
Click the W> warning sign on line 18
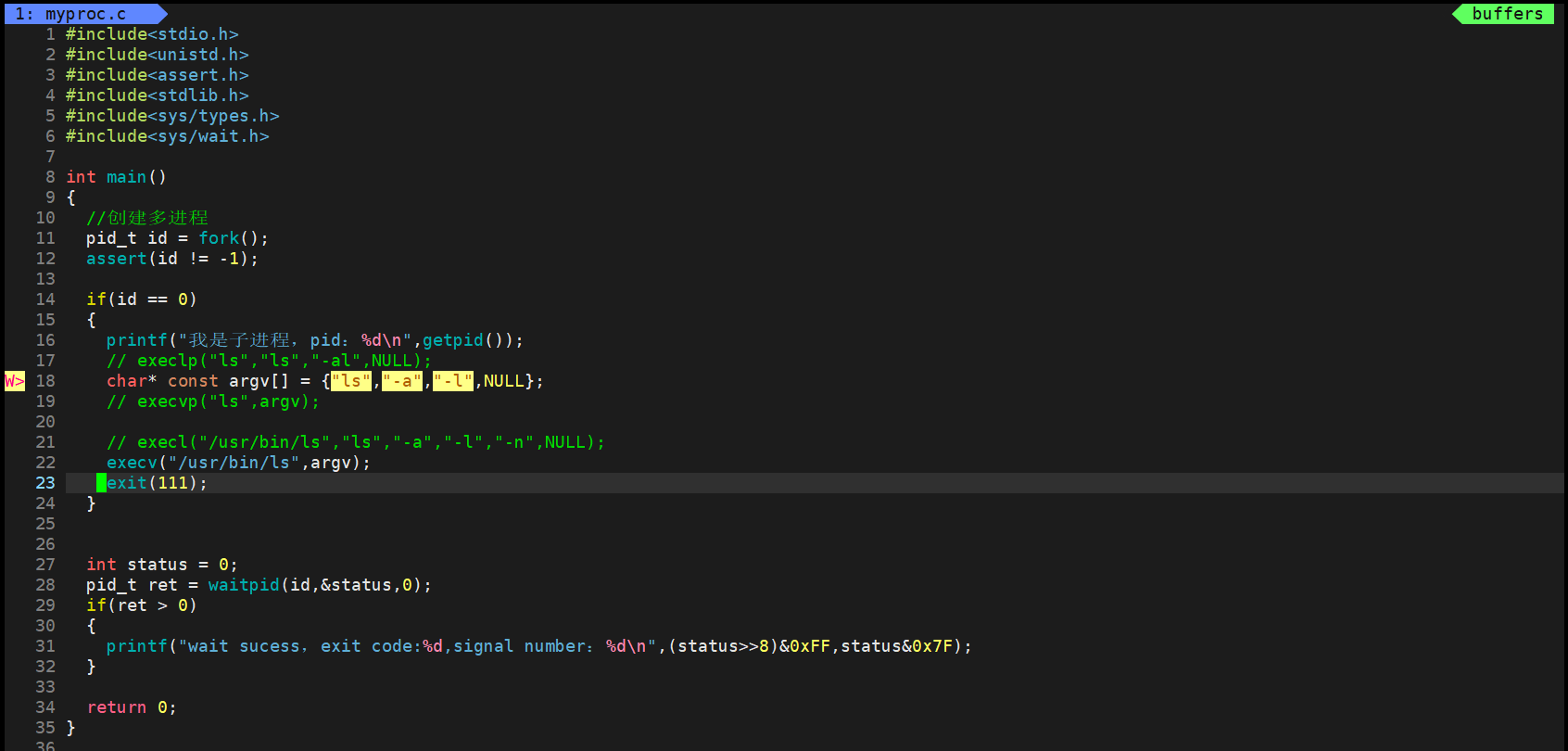(15, 381)
